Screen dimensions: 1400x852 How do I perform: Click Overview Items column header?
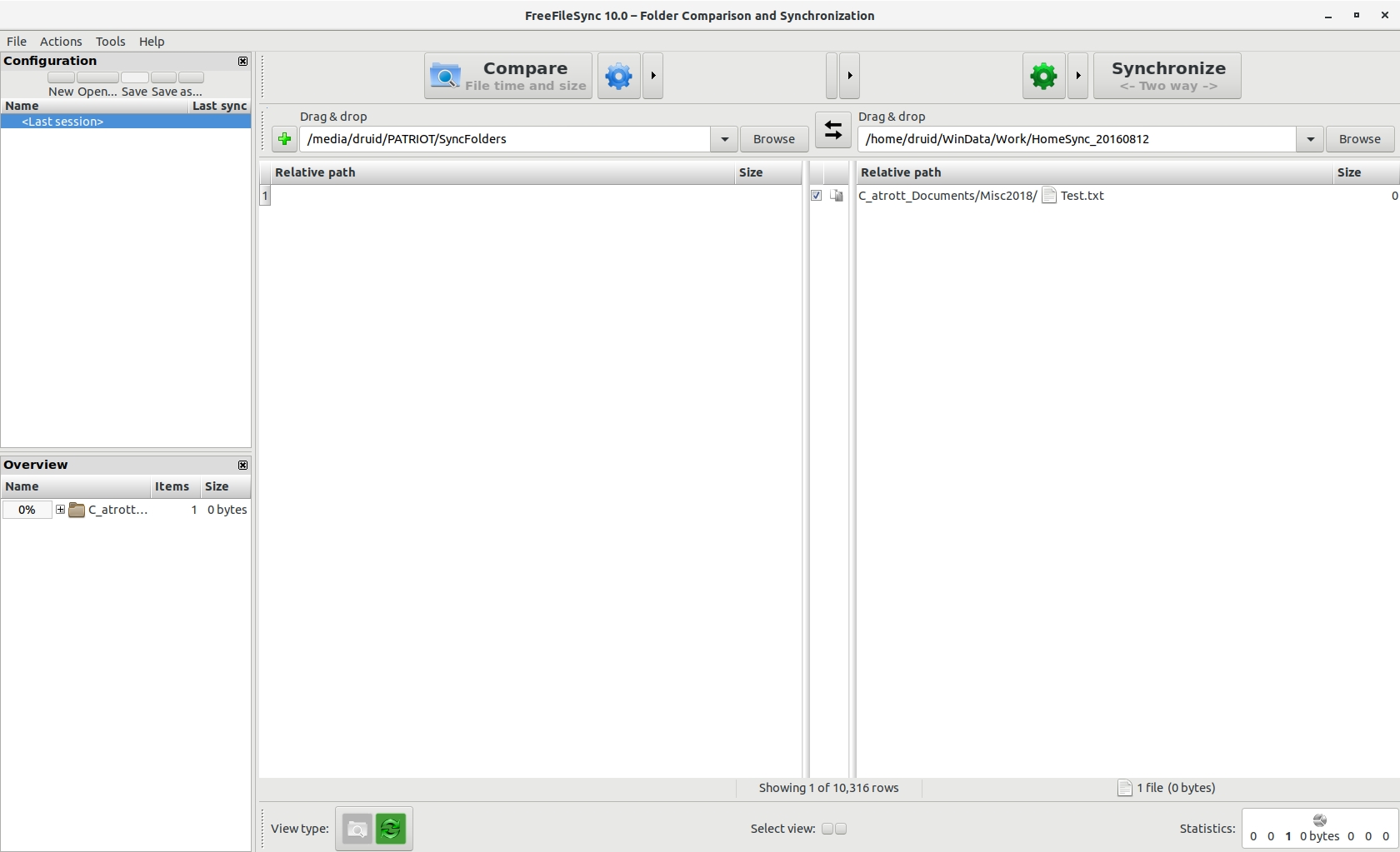click(x=175, y=486)
